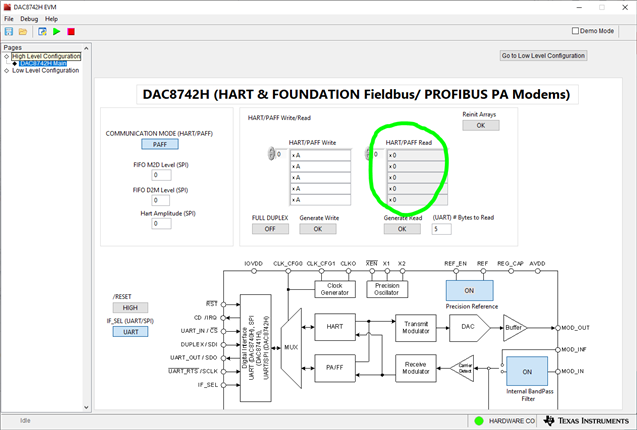Click the MUX block in diagram
Viewport: 637px width, 430px height.
click(291, 347)
